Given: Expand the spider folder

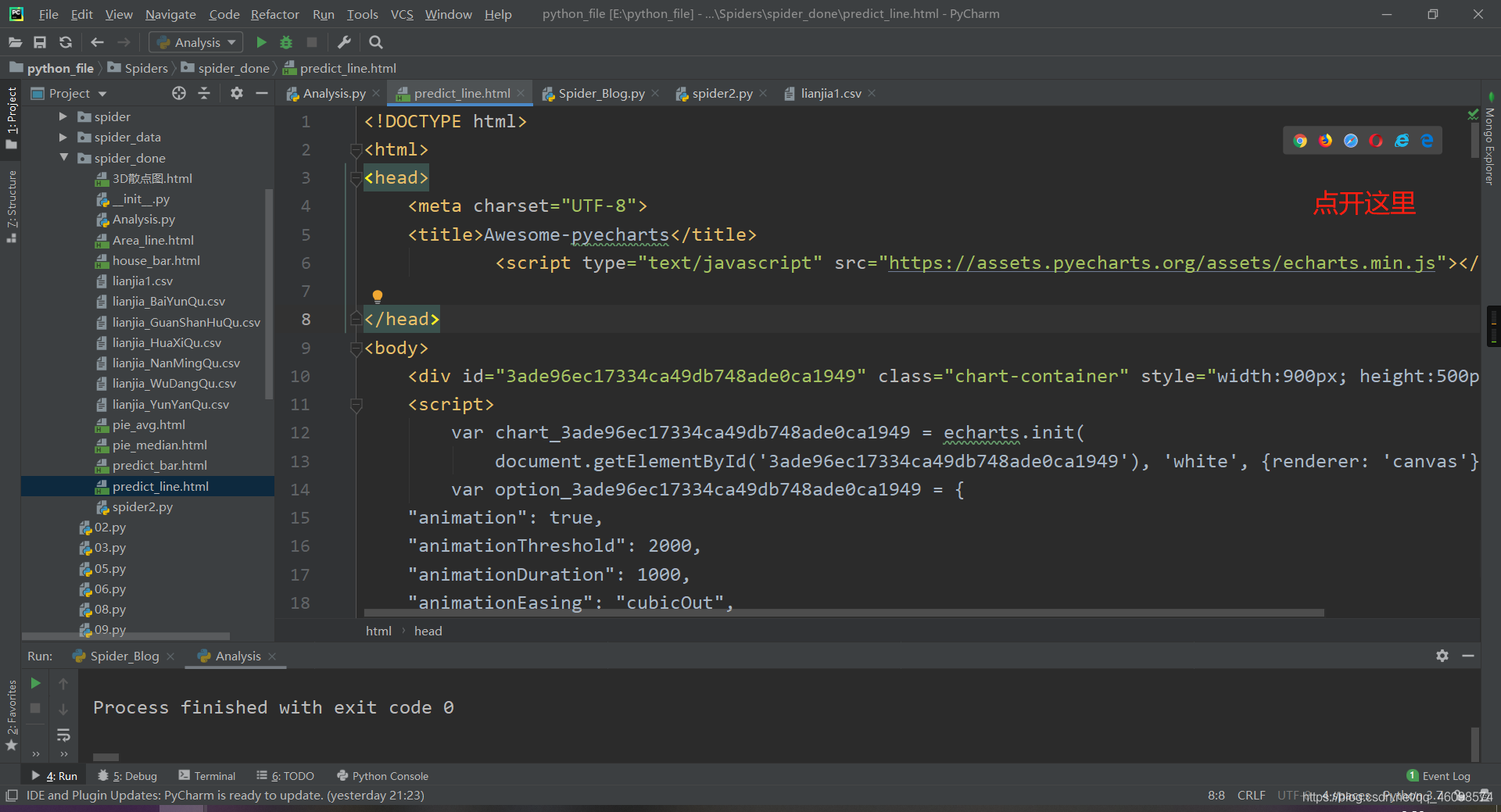Looking at the screenshot, I should click(x=63, y=116).
